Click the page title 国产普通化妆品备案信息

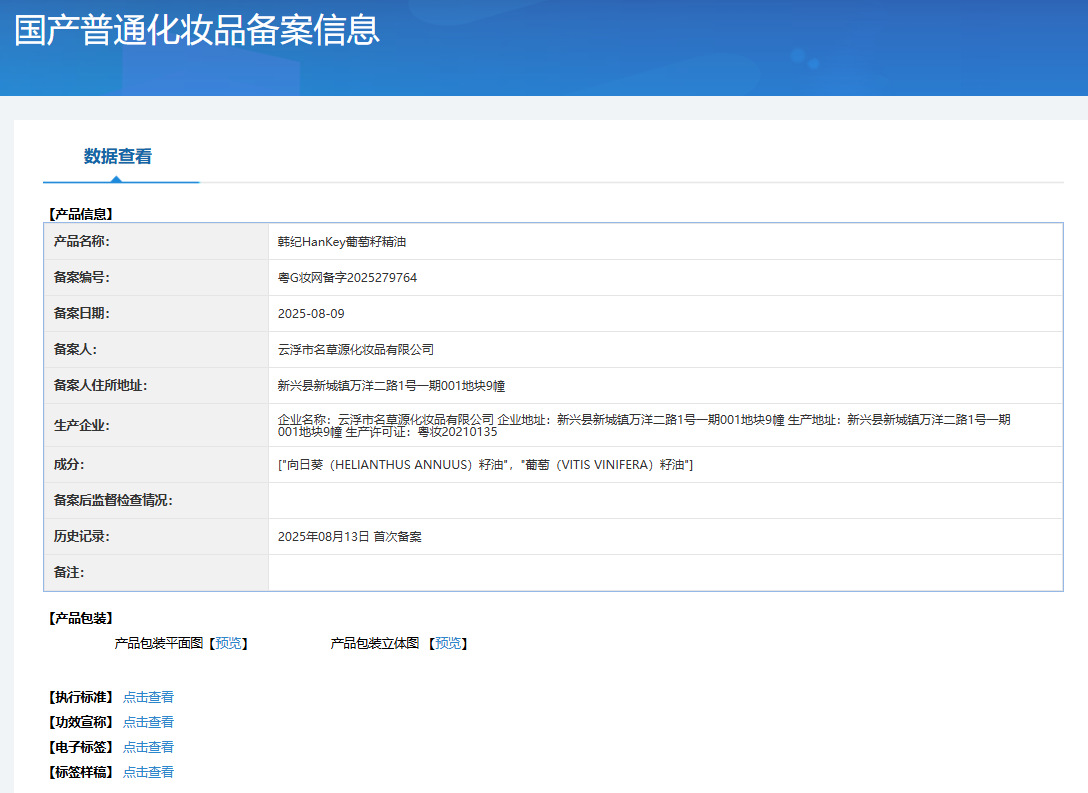point(197,31)
